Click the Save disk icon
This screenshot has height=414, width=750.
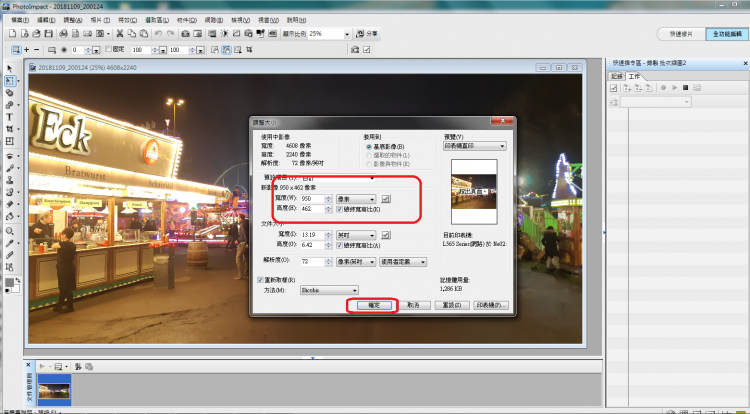tap(48, 33)
